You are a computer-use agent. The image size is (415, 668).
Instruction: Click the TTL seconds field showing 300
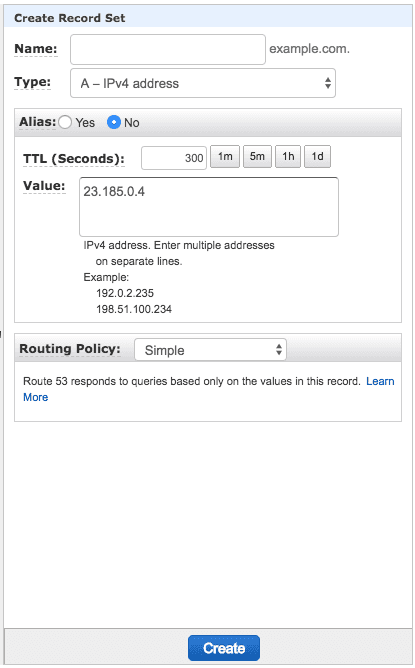[x=174, y=158]
